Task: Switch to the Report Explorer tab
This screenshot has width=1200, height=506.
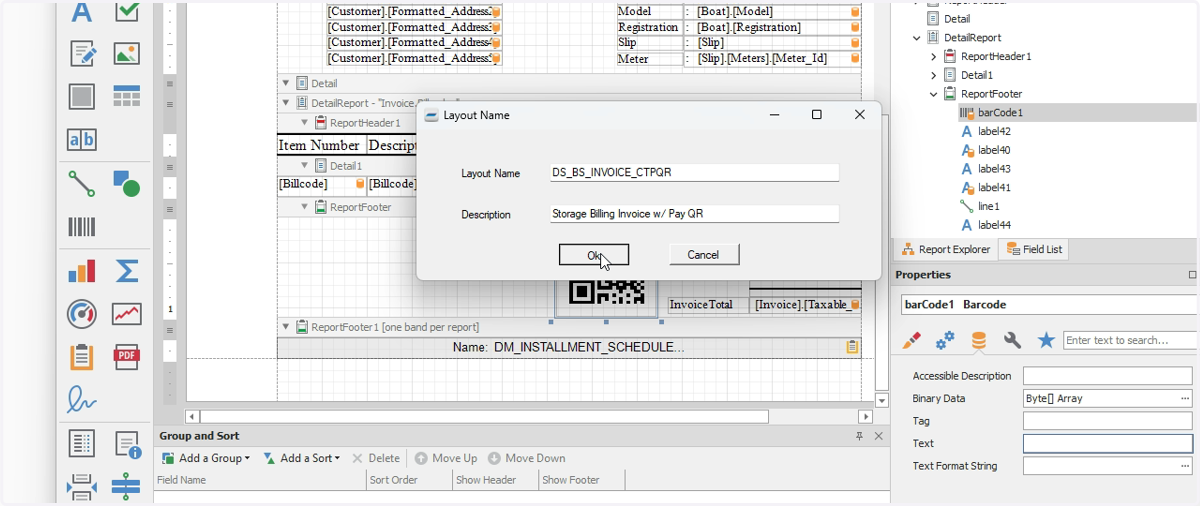Action: (945, 249)
